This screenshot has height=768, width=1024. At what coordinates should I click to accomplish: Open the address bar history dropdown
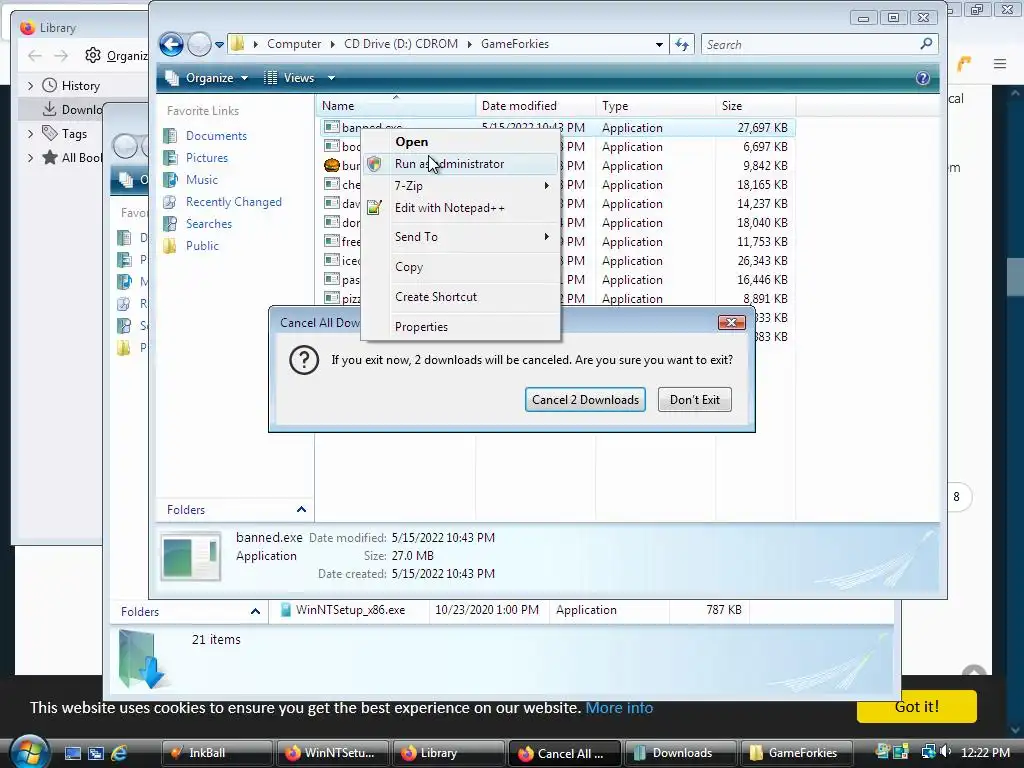click(x=659, y=44)
